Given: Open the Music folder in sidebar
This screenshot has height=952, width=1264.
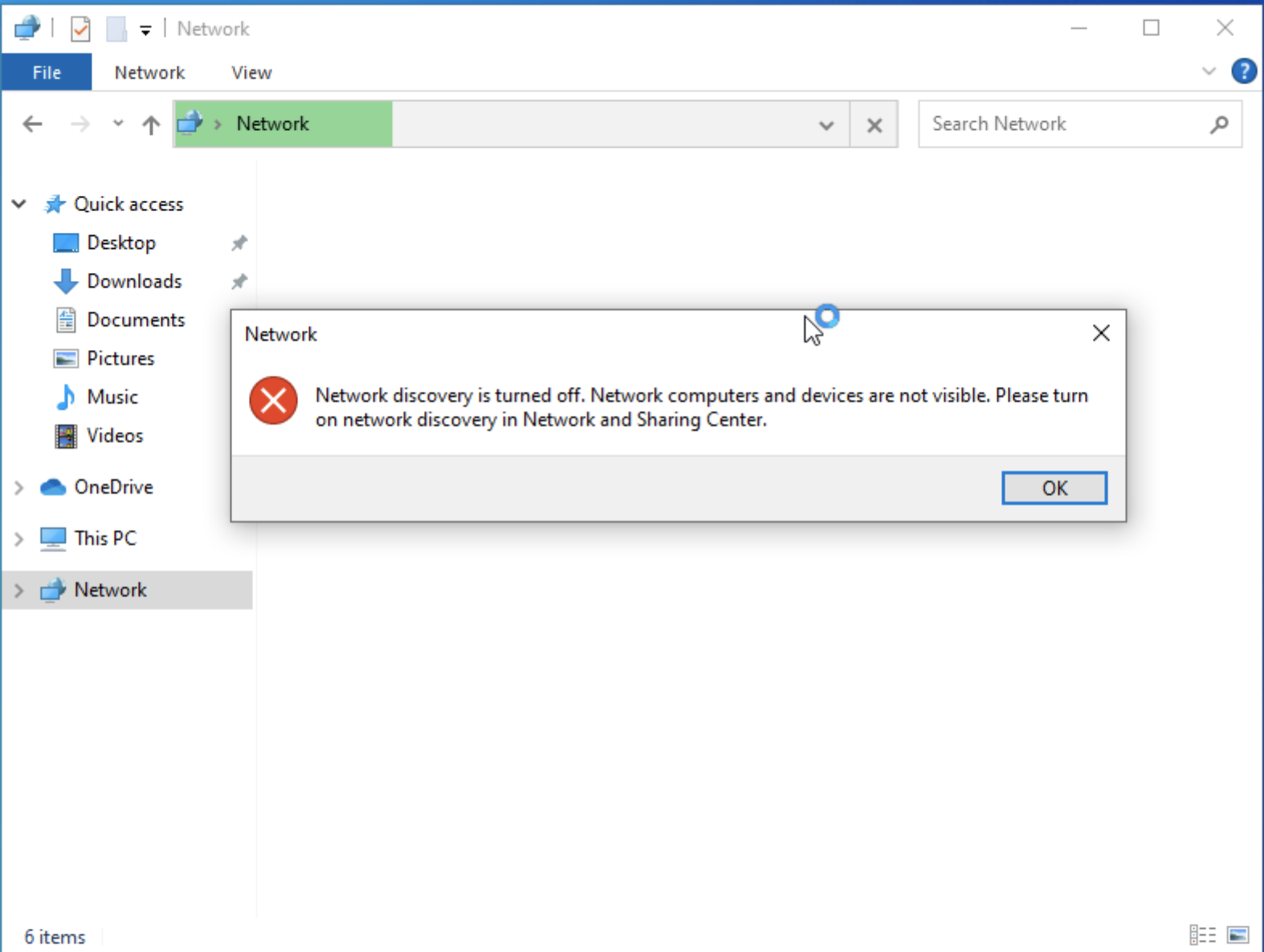Looking at the screenshot, I should point(112,397).
